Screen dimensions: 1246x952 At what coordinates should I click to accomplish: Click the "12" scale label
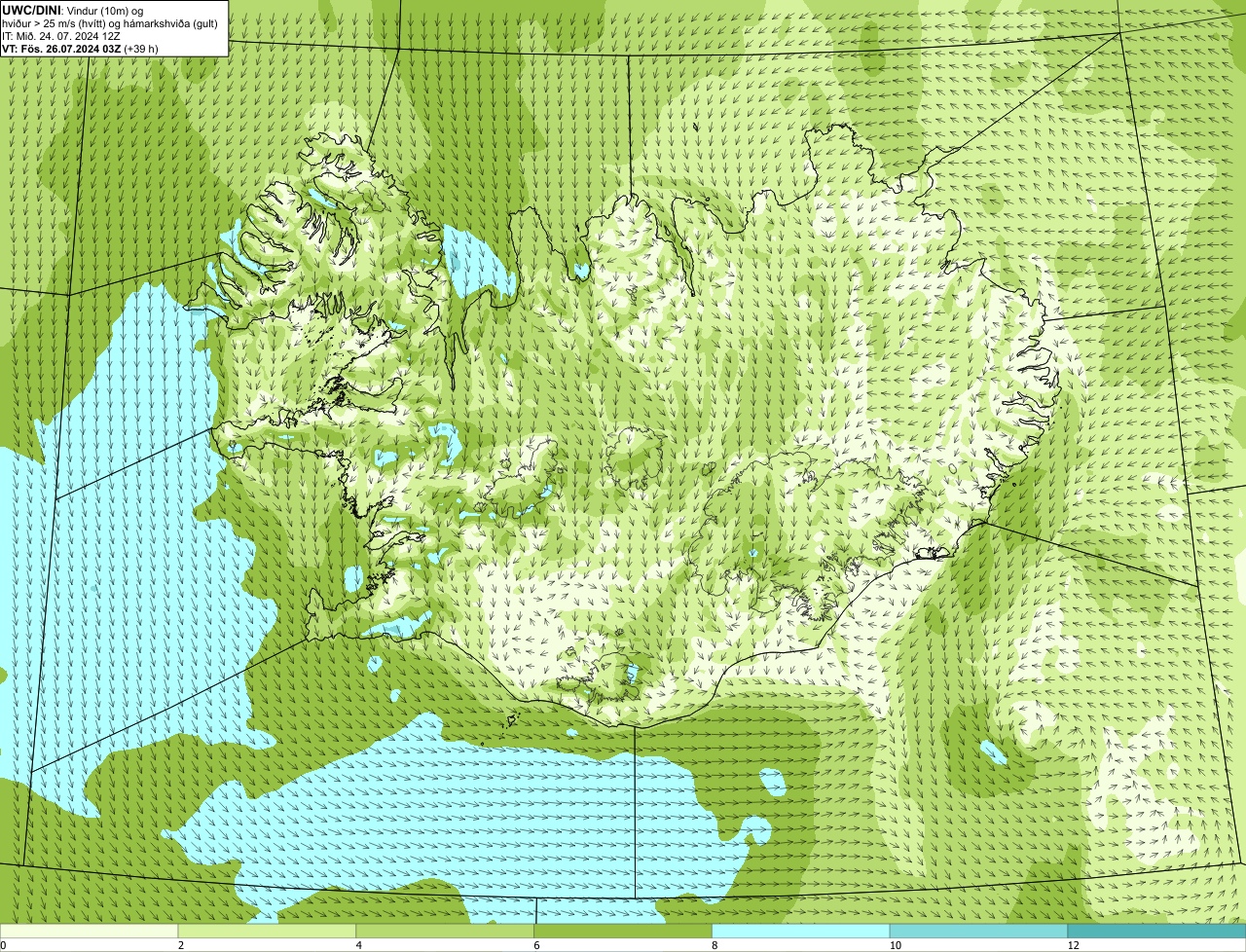pos(1073,945)
